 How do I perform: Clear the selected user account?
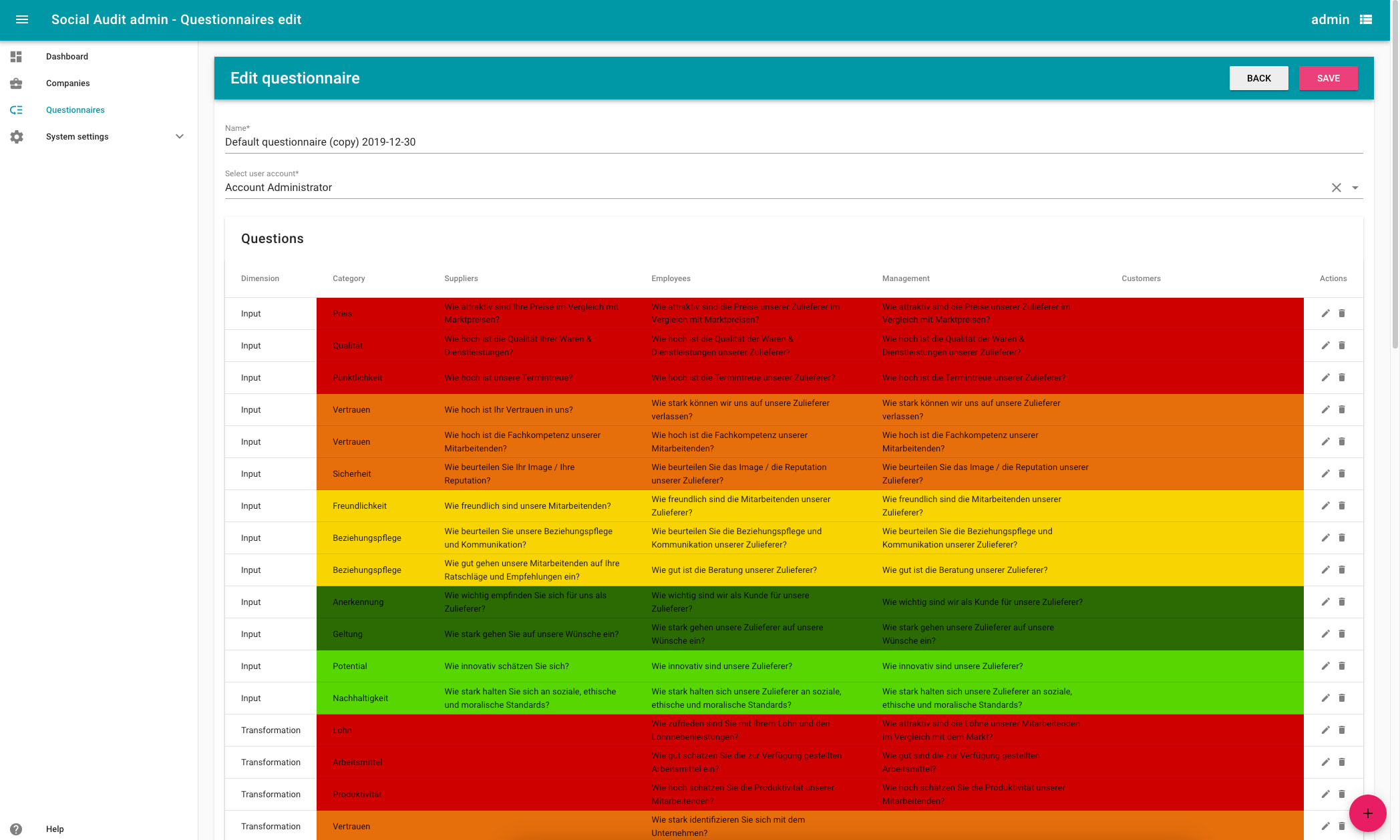pyautogui.click(x=1336, y=188)
